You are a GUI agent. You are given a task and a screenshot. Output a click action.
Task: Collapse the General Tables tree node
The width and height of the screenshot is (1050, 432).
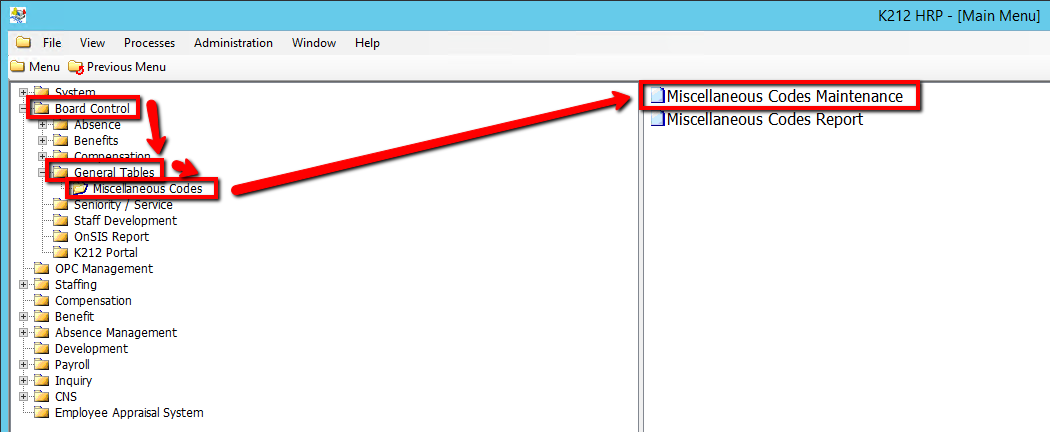tap(42, 173)
